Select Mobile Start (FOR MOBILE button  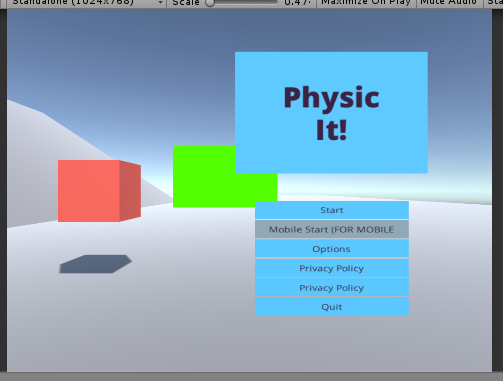[x=332, y=229]
